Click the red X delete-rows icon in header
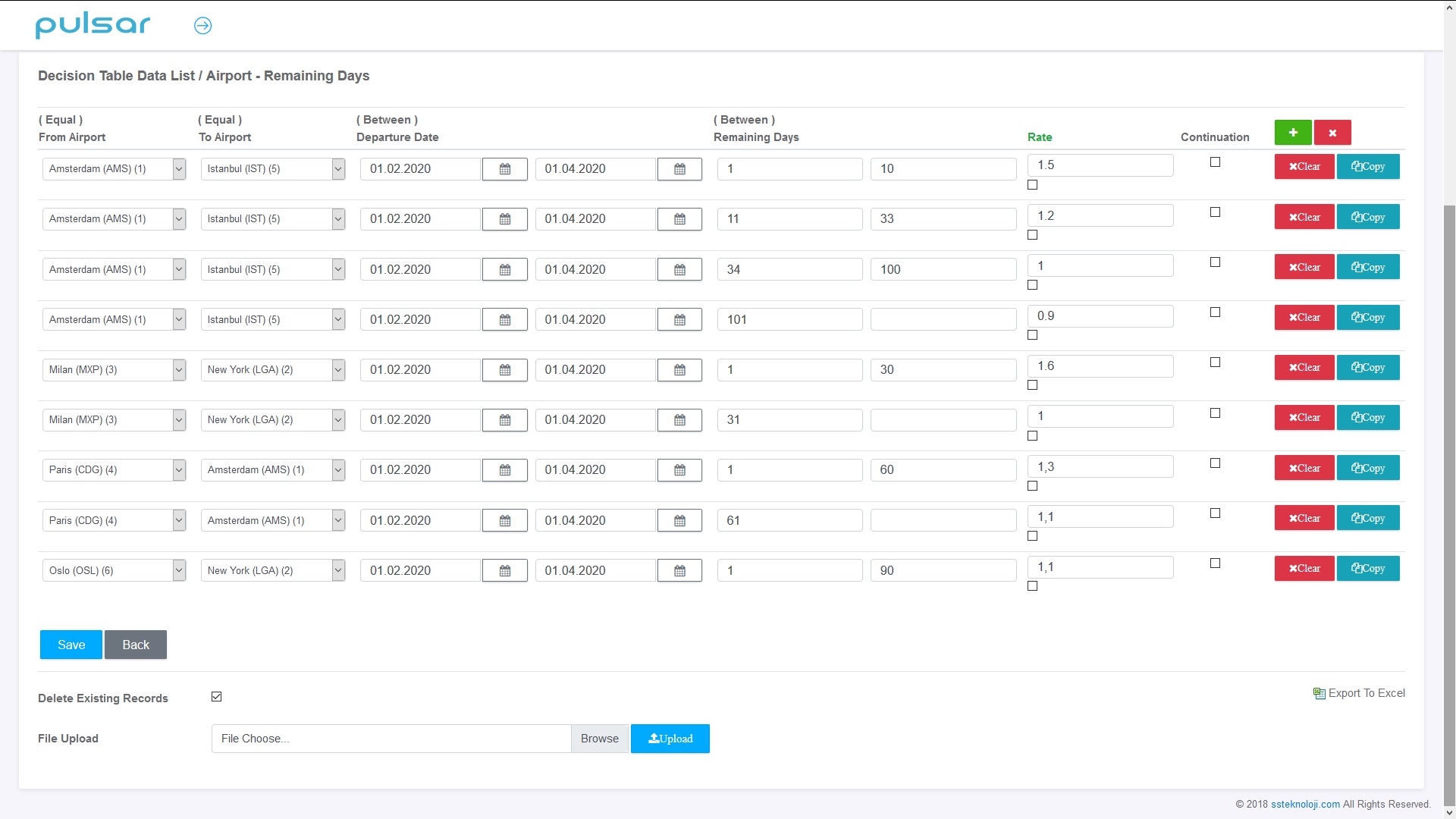 [x=1332, y=132]
